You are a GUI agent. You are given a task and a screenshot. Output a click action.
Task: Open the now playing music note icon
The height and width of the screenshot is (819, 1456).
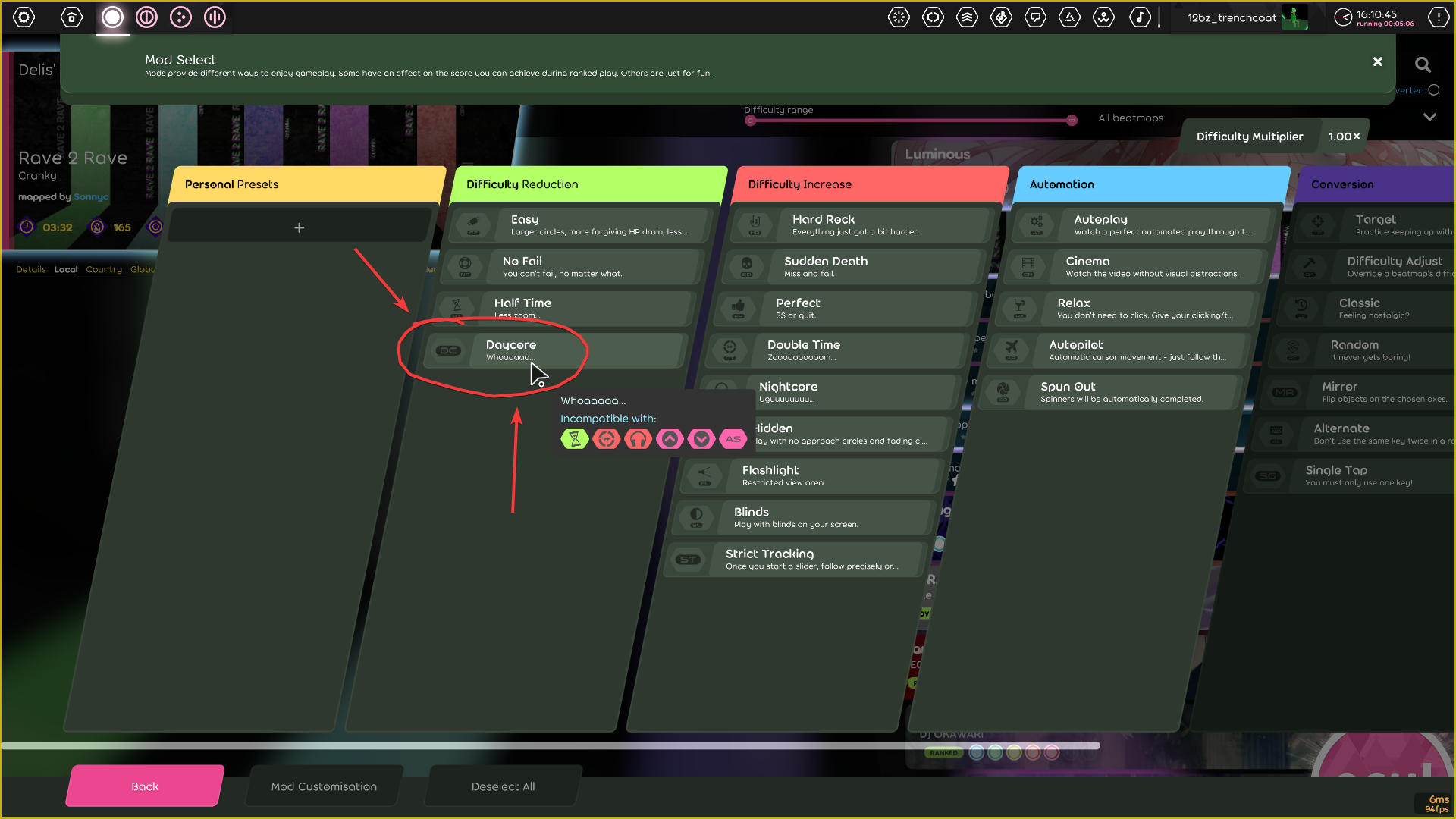click(1140, 17)
